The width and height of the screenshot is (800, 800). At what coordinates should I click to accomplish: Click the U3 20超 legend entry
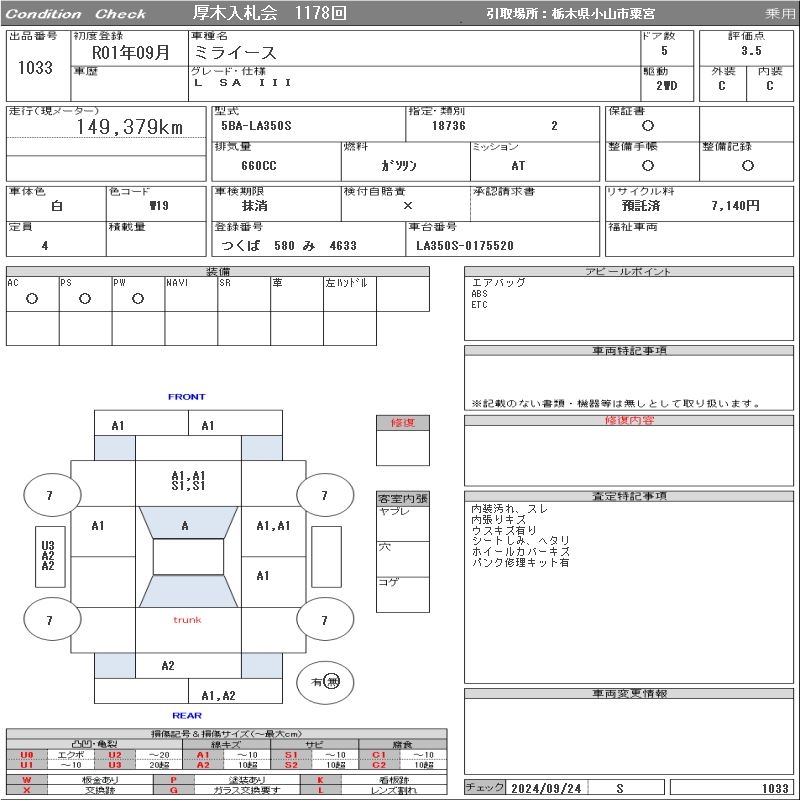[x=137, y=765]
